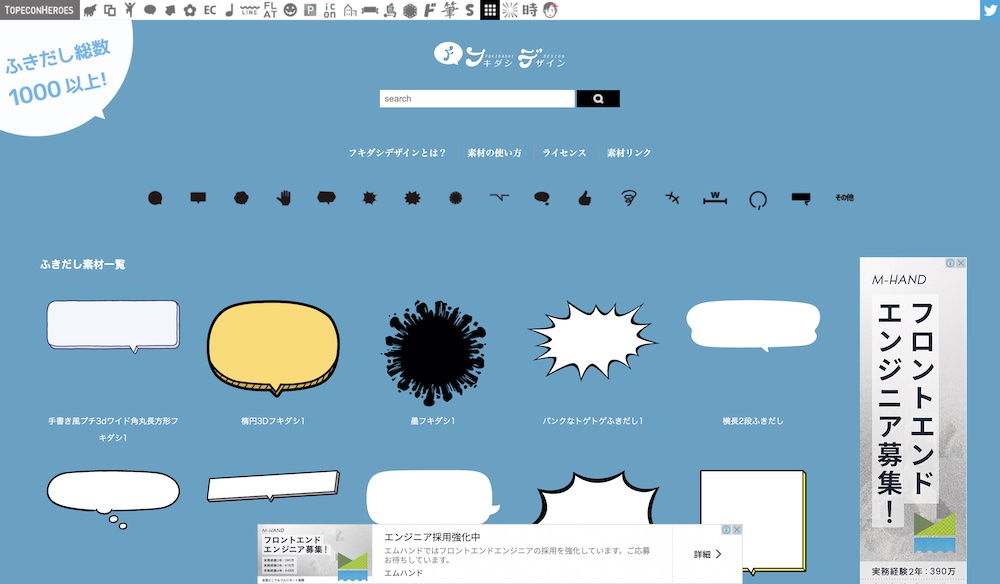Click the 筆 brush kanji icon in top bar

(x=450, y=10)
